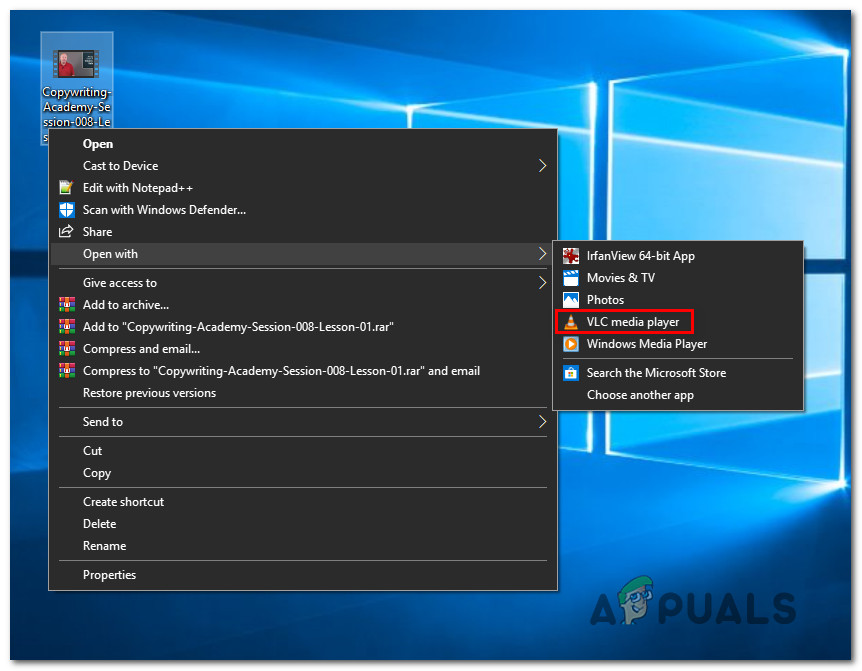Screen dimensions: 862x671
Task: Click the IrfanView red cat icon
Action: 571,256
